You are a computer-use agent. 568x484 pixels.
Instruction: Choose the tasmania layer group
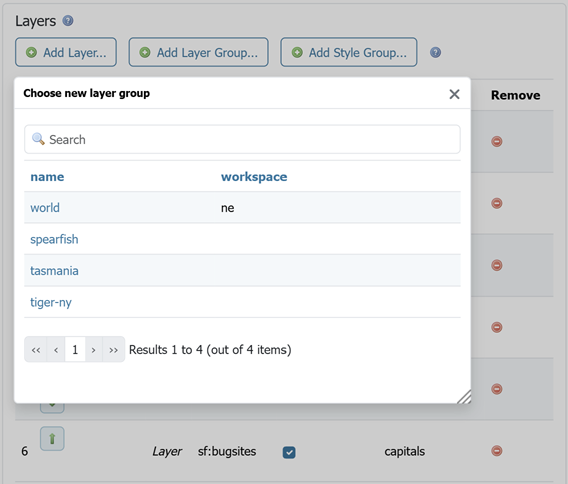pyautogui.click(x=54, y=271)
